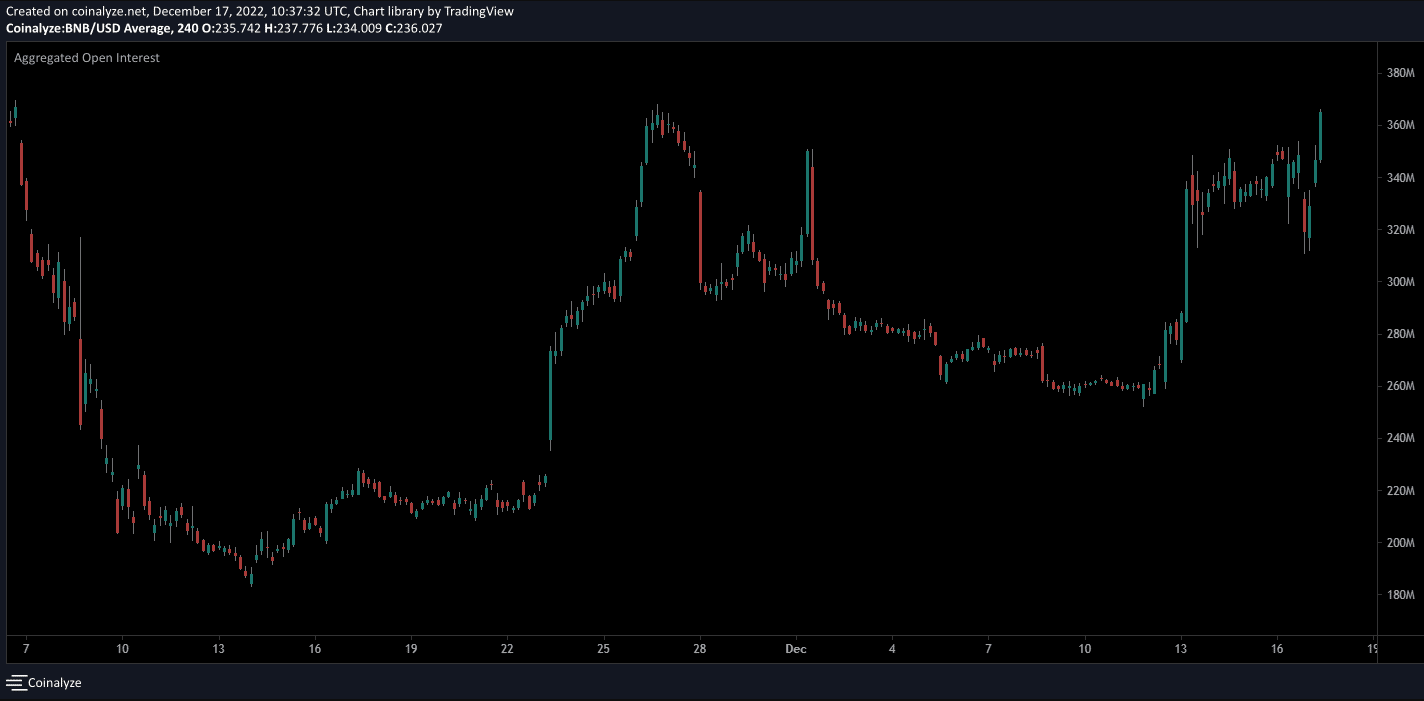The height and width of the screenshot is (701, 1424).
Task: Click the 180M price axis label
Action: (x=1400, y=595)
